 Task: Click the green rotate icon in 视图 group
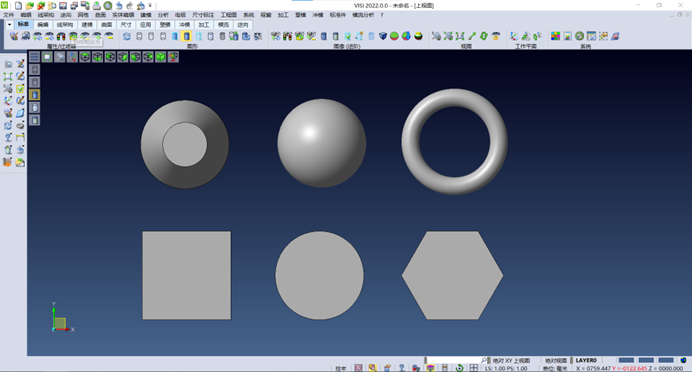pyautogui.click(x=484, y=36)
